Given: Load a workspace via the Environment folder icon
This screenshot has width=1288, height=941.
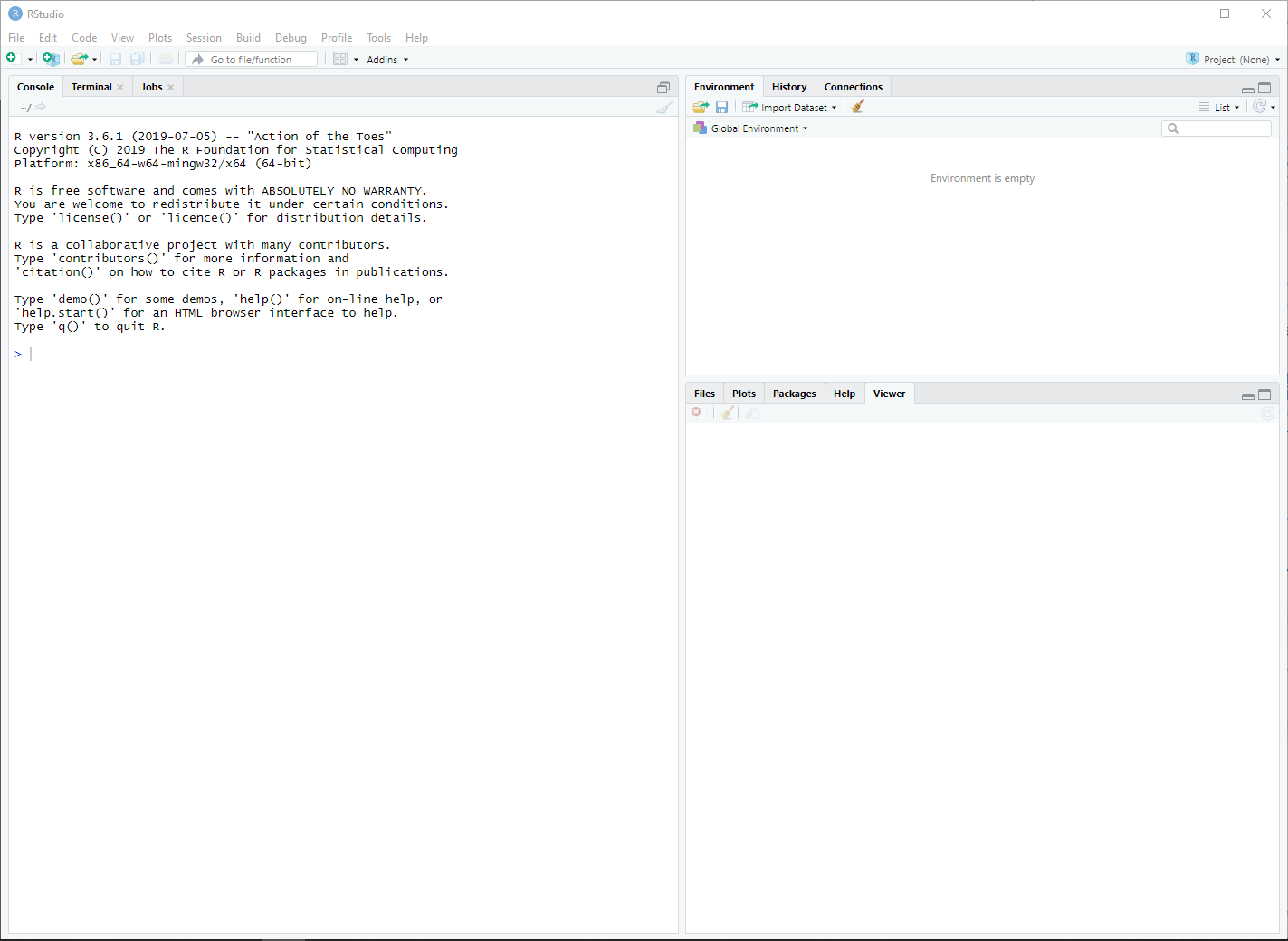Looking at the screenshot, I should click(x=701, y=107).
